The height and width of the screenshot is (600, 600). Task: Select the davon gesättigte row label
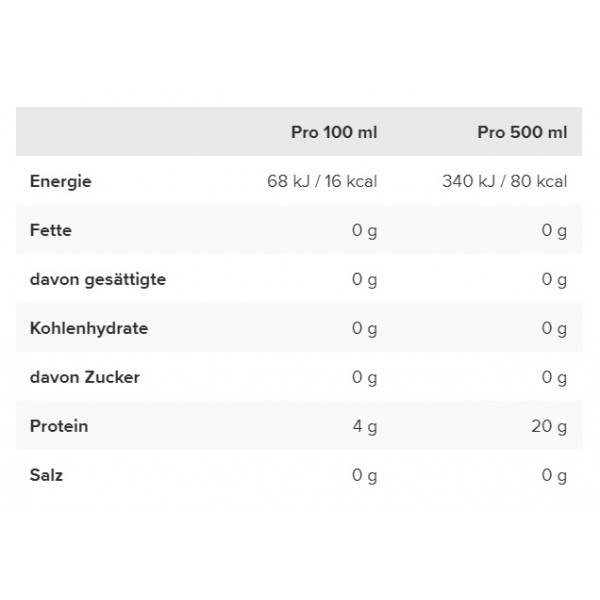(x=98, y=280)
